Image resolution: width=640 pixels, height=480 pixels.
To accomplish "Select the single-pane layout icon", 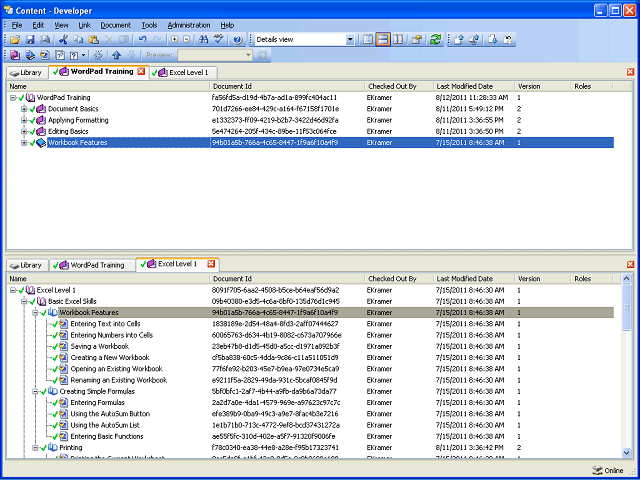I will coord(368,40).
